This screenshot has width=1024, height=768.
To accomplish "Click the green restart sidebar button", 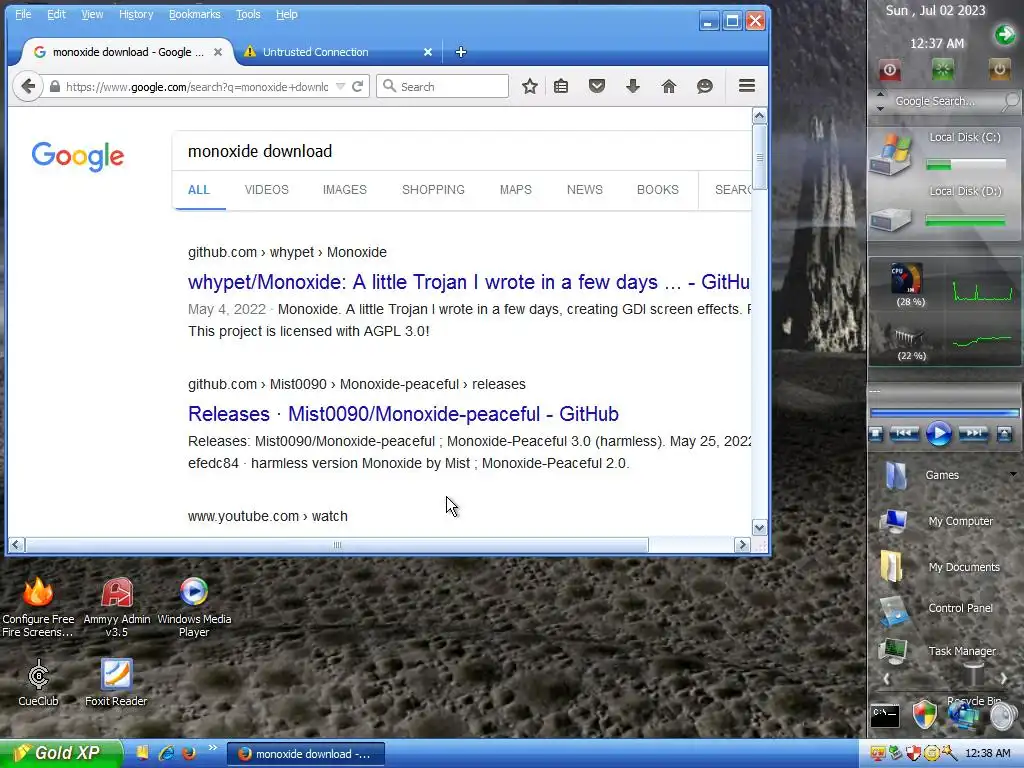I will click(x=942, y=69).
